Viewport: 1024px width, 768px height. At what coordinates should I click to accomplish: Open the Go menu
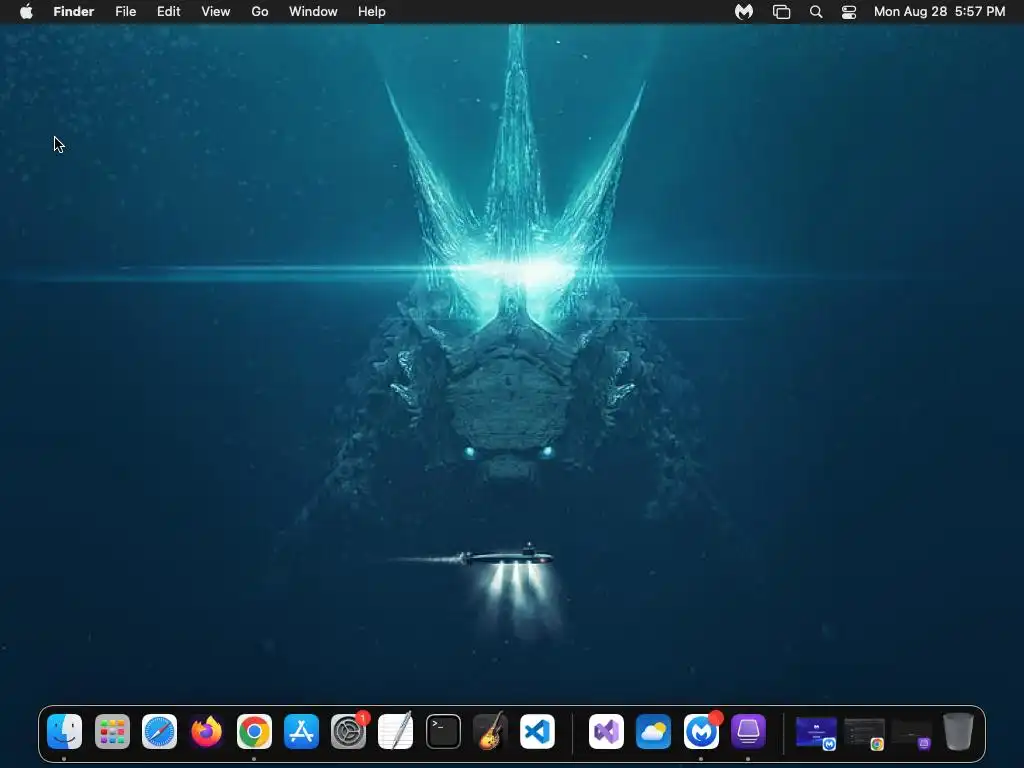click(x=260, y=12)
